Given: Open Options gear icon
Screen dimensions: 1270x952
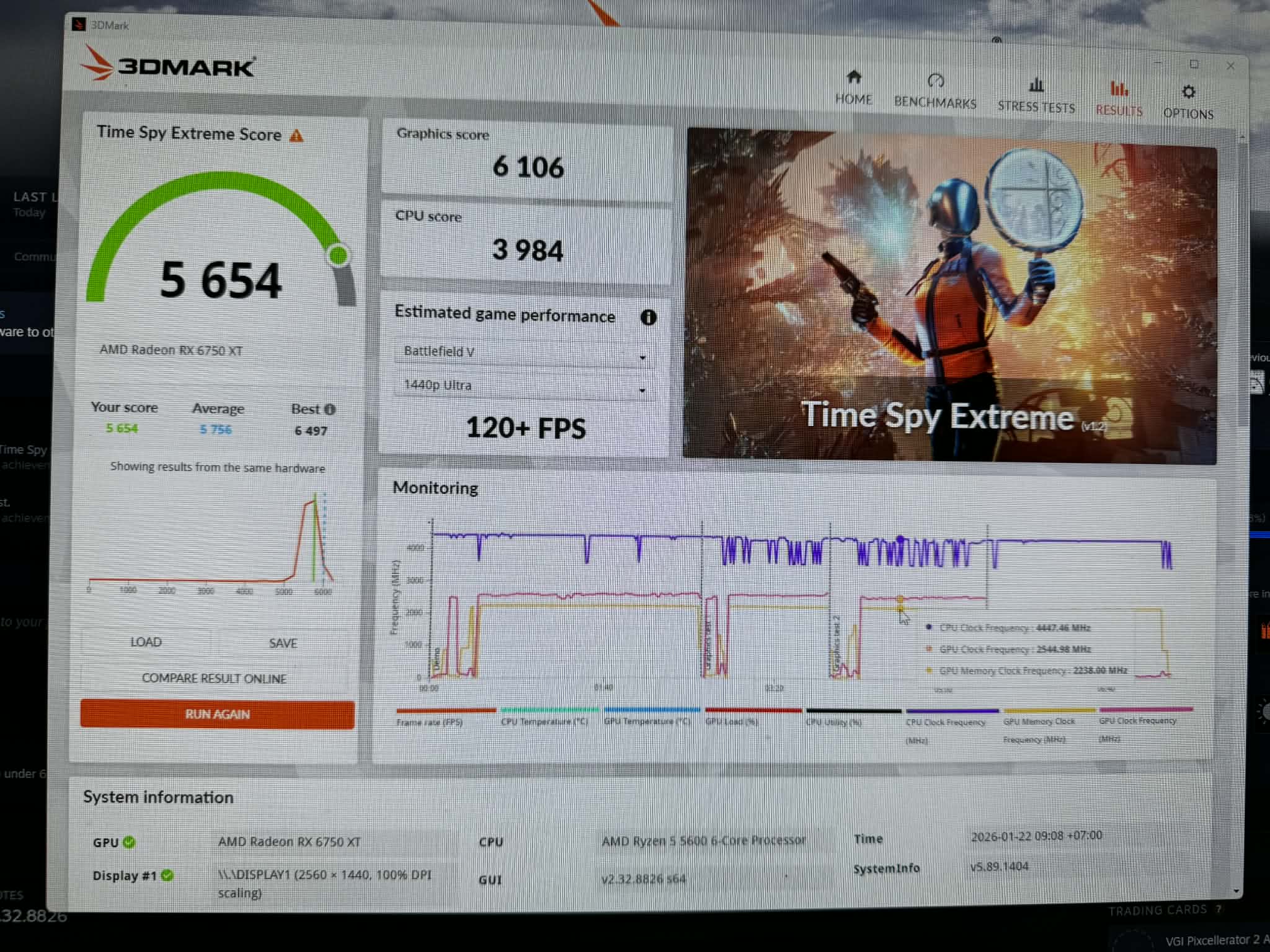Looking at the screenshot, I should (1188, 92).
